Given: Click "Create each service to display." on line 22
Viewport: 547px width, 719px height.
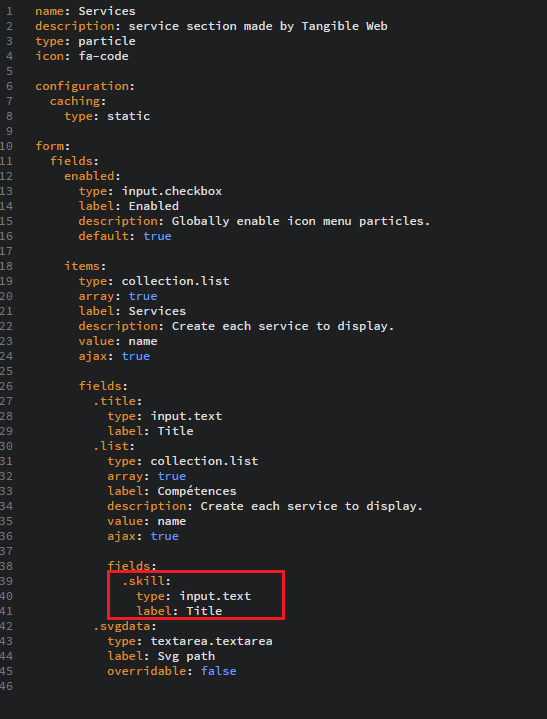Looking at the screenshot, I should [283, 326].
